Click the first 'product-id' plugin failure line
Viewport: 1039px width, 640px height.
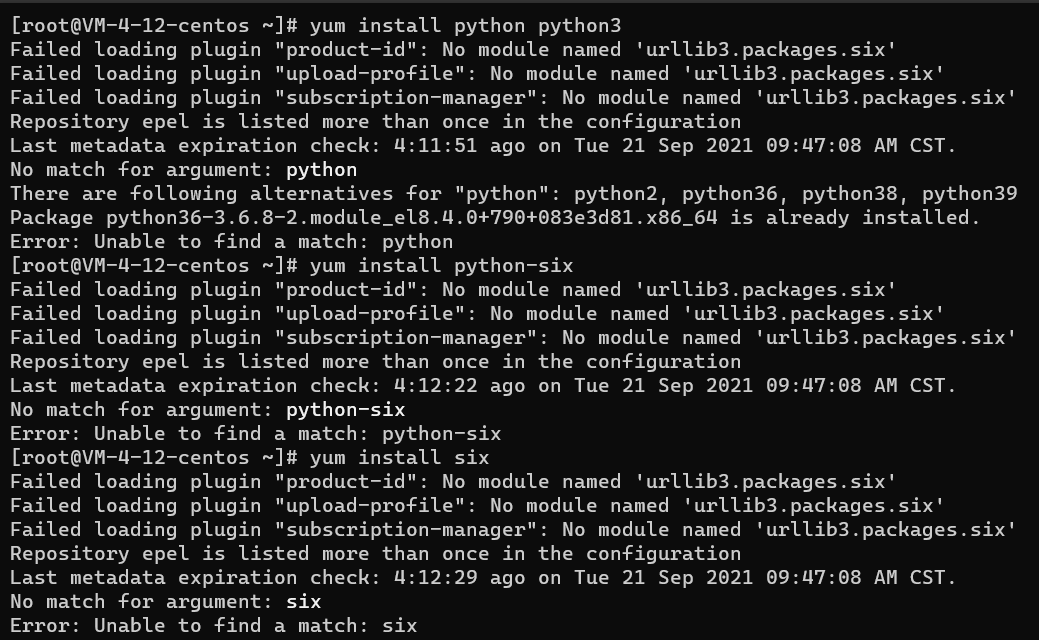click(453, 50)
